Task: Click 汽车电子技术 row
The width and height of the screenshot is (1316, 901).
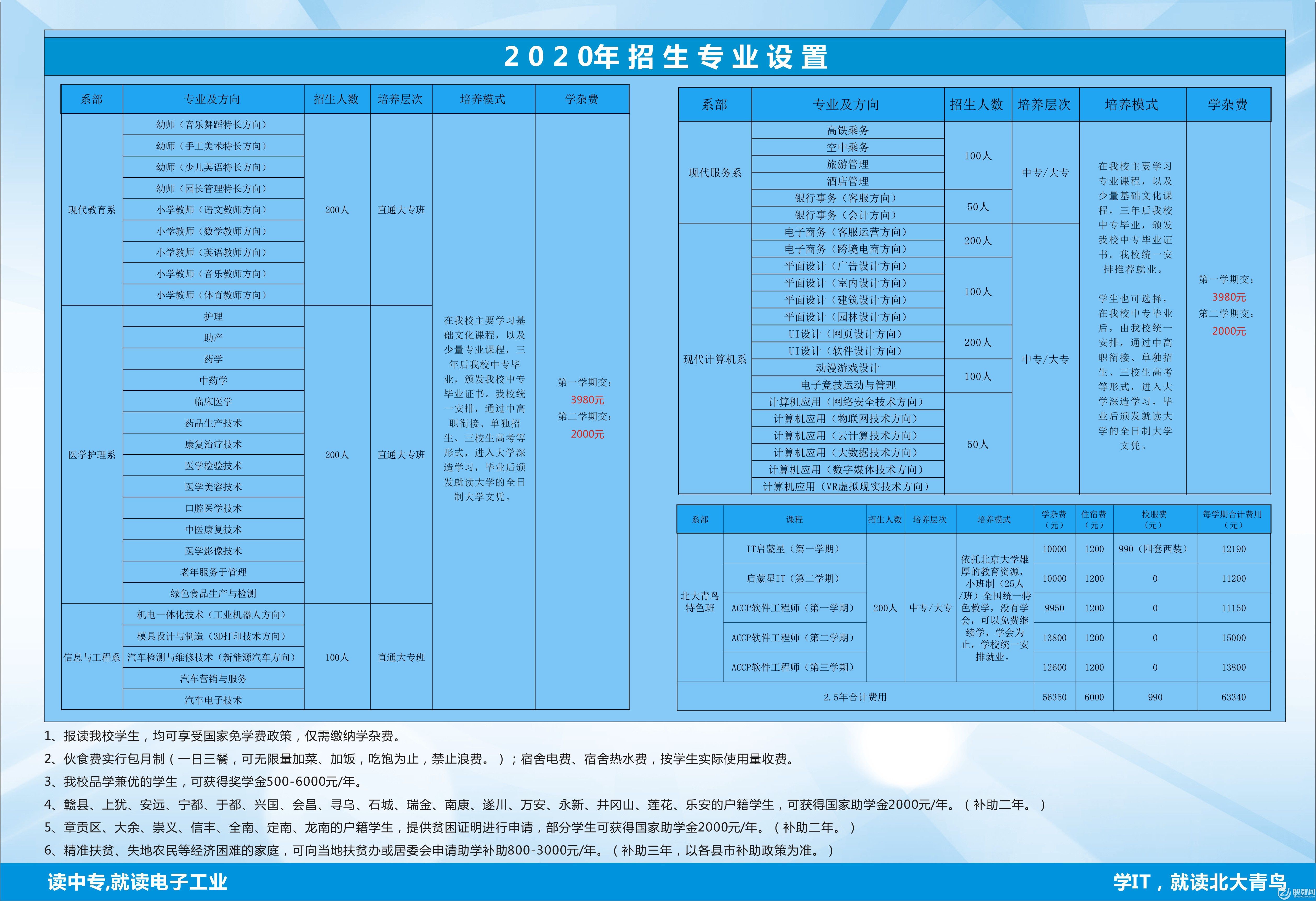Action: click(x=213, y=700)
